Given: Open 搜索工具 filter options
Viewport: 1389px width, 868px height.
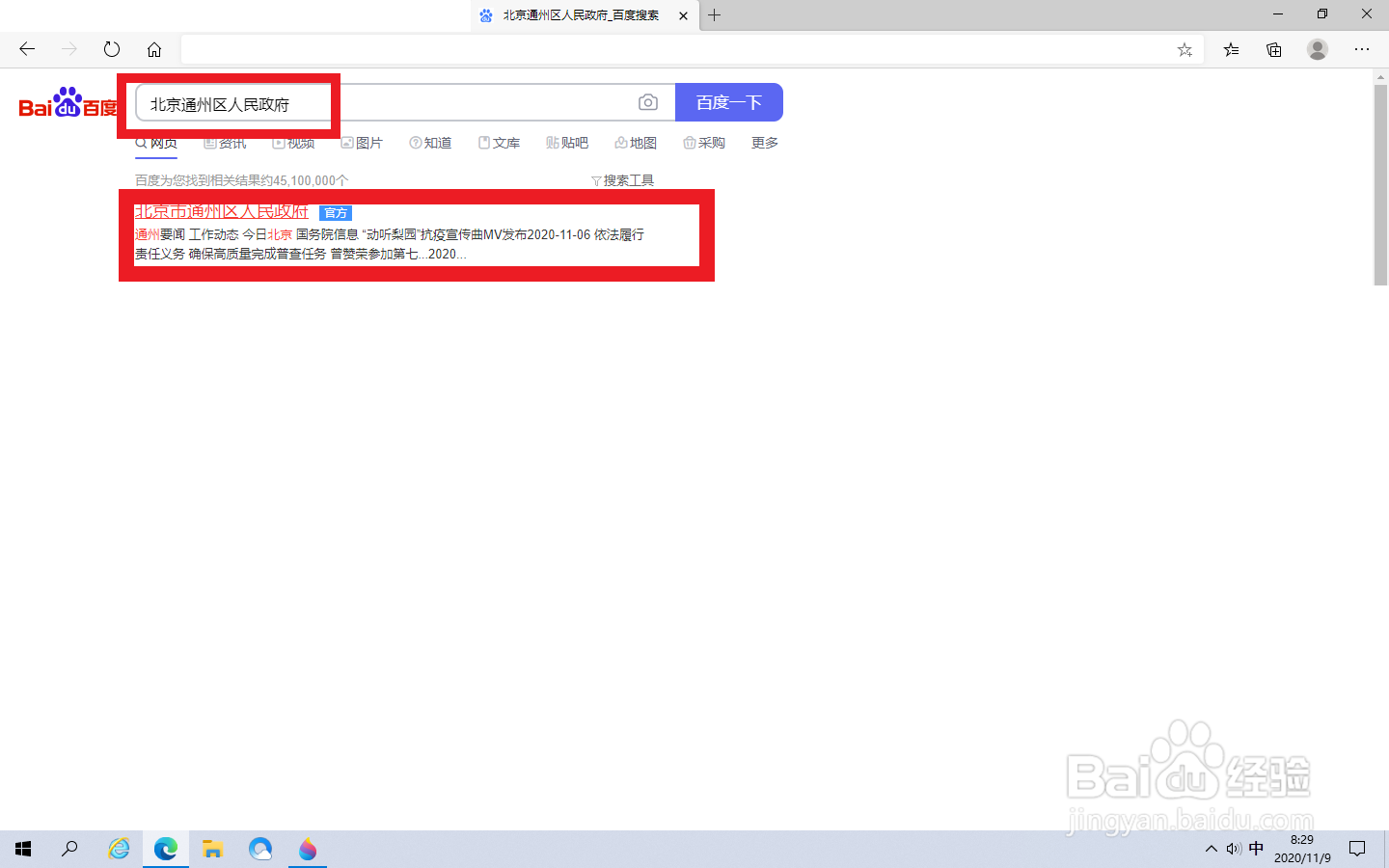Looking at the screenshot, I should 622,180.
